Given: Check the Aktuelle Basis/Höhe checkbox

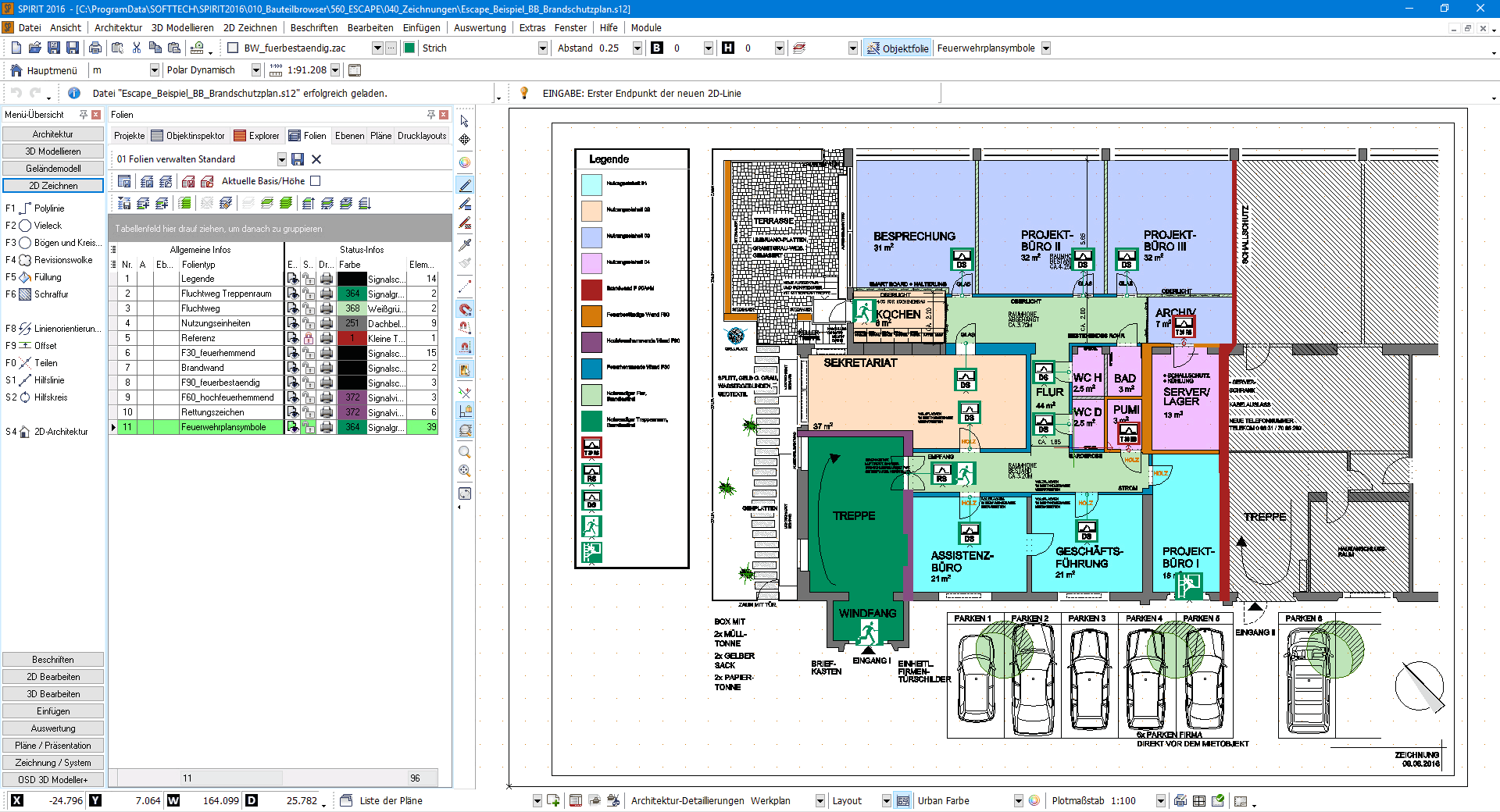Looking at the screenshot, I should point(316,181).
